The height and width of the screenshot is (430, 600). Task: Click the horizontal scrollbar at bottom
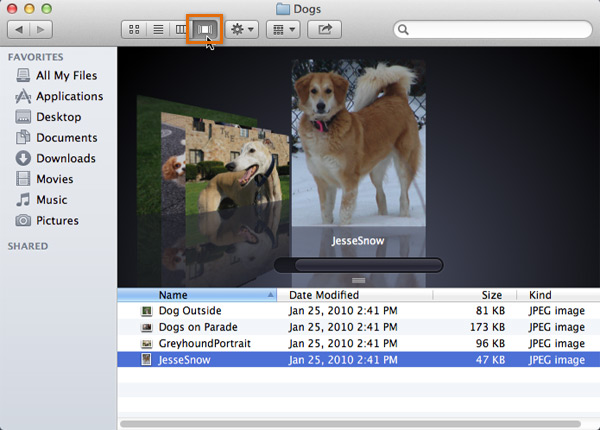point(350,424)
